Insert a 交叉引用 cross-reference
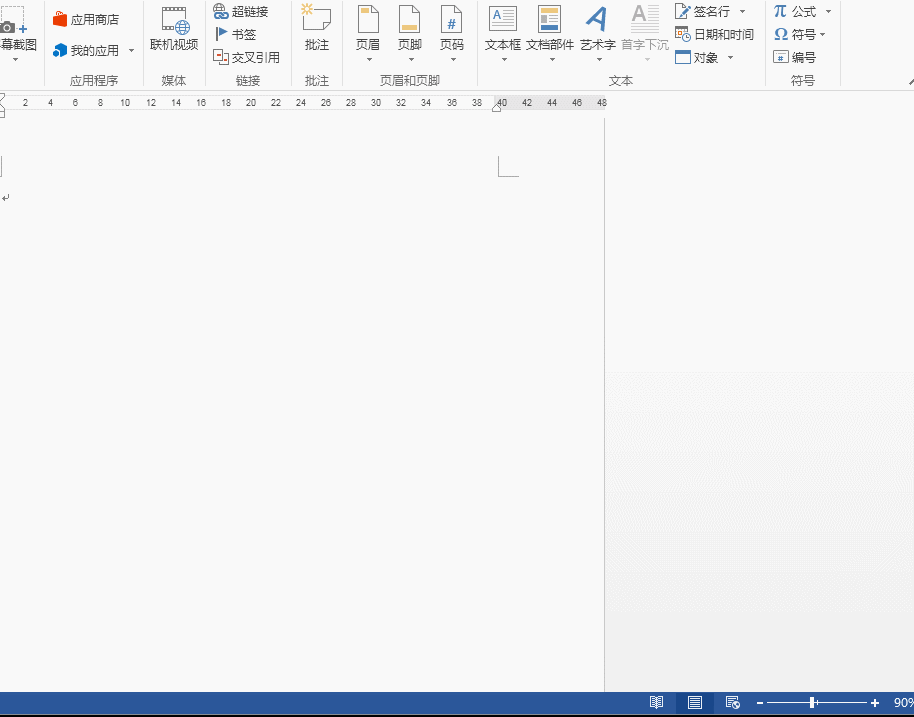 pos(246,57)
